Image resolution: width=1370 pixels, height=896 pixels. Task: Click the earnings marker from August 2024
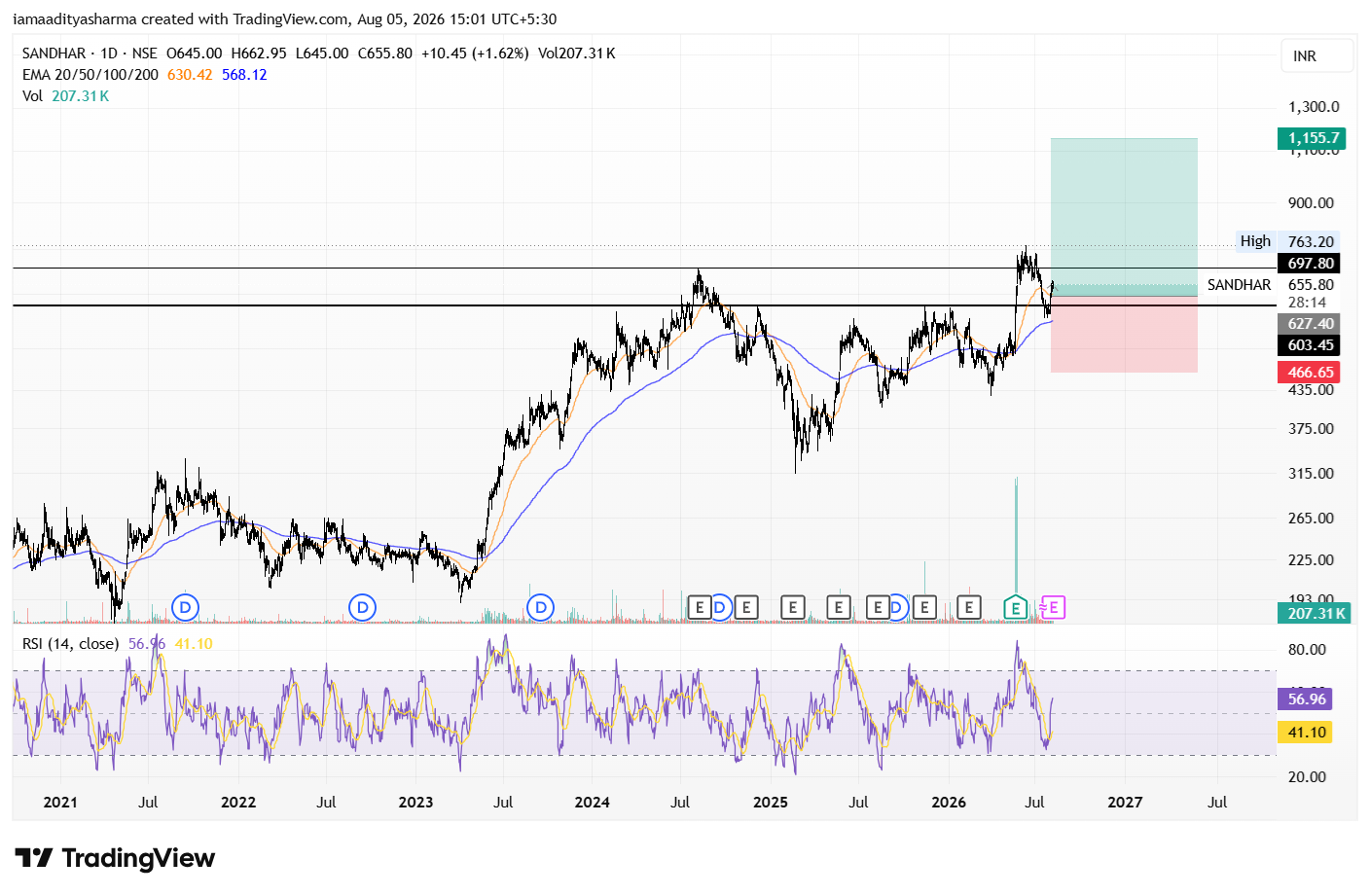(x=699, y=608)
